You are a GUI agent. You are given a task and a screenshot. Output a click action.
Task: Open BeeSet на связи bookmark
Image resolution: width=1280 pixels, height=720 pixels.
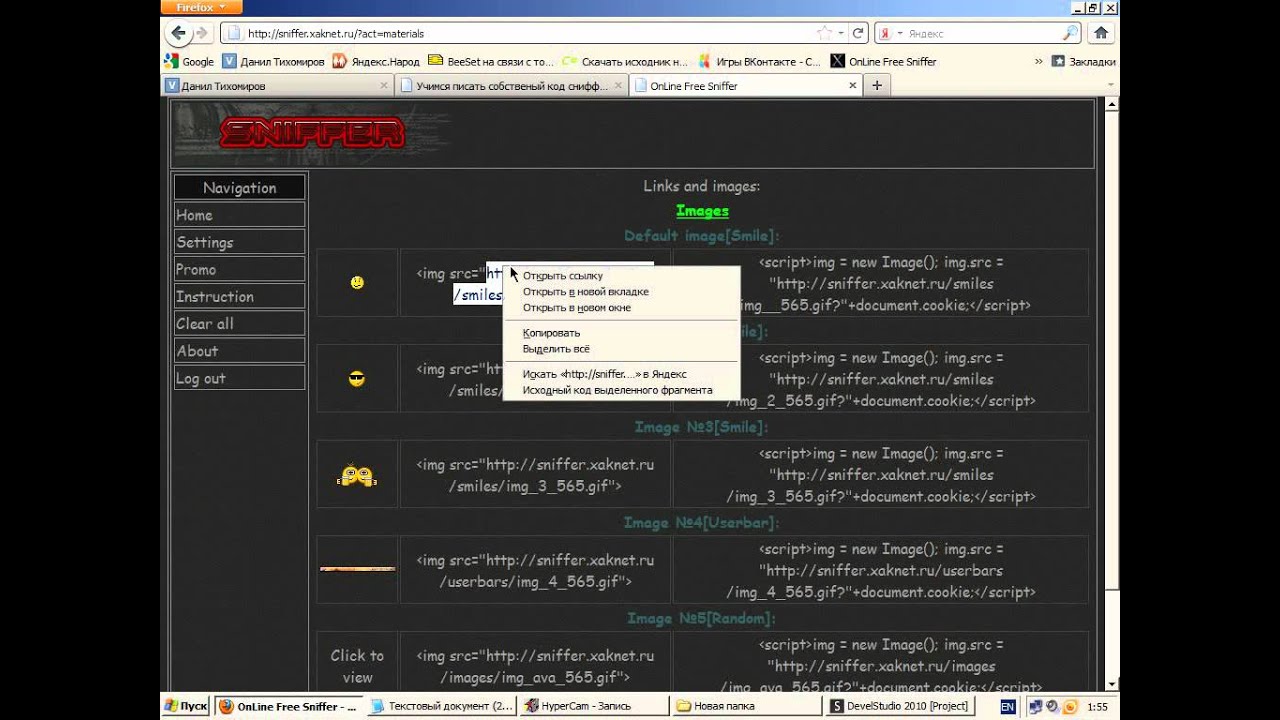click(x=490, y=61)
